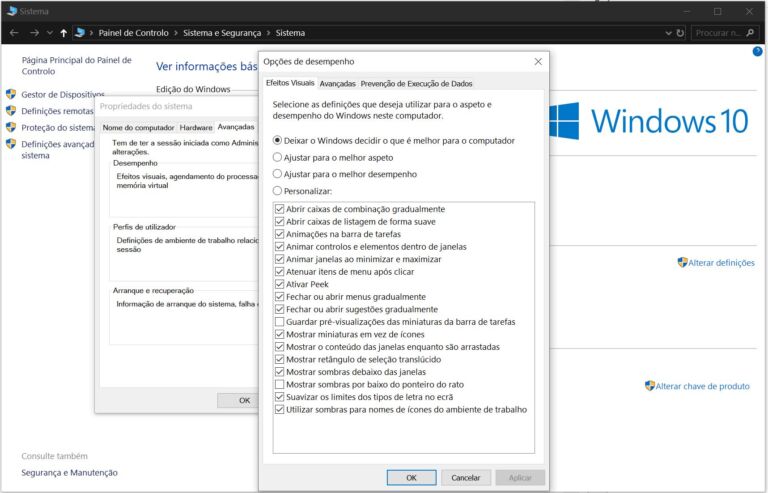Image resolution: width=768 pixels, height=493 pixels.
Task: Toggle 'Mostrar o conteúdo das janelas enquanto são arrastadas'
Action: 279,347
